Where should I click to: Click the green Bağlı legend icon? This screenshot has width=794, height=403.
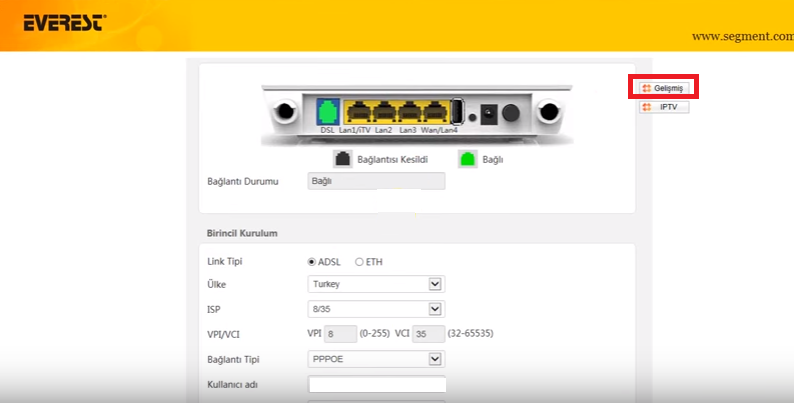click(467, 159)
